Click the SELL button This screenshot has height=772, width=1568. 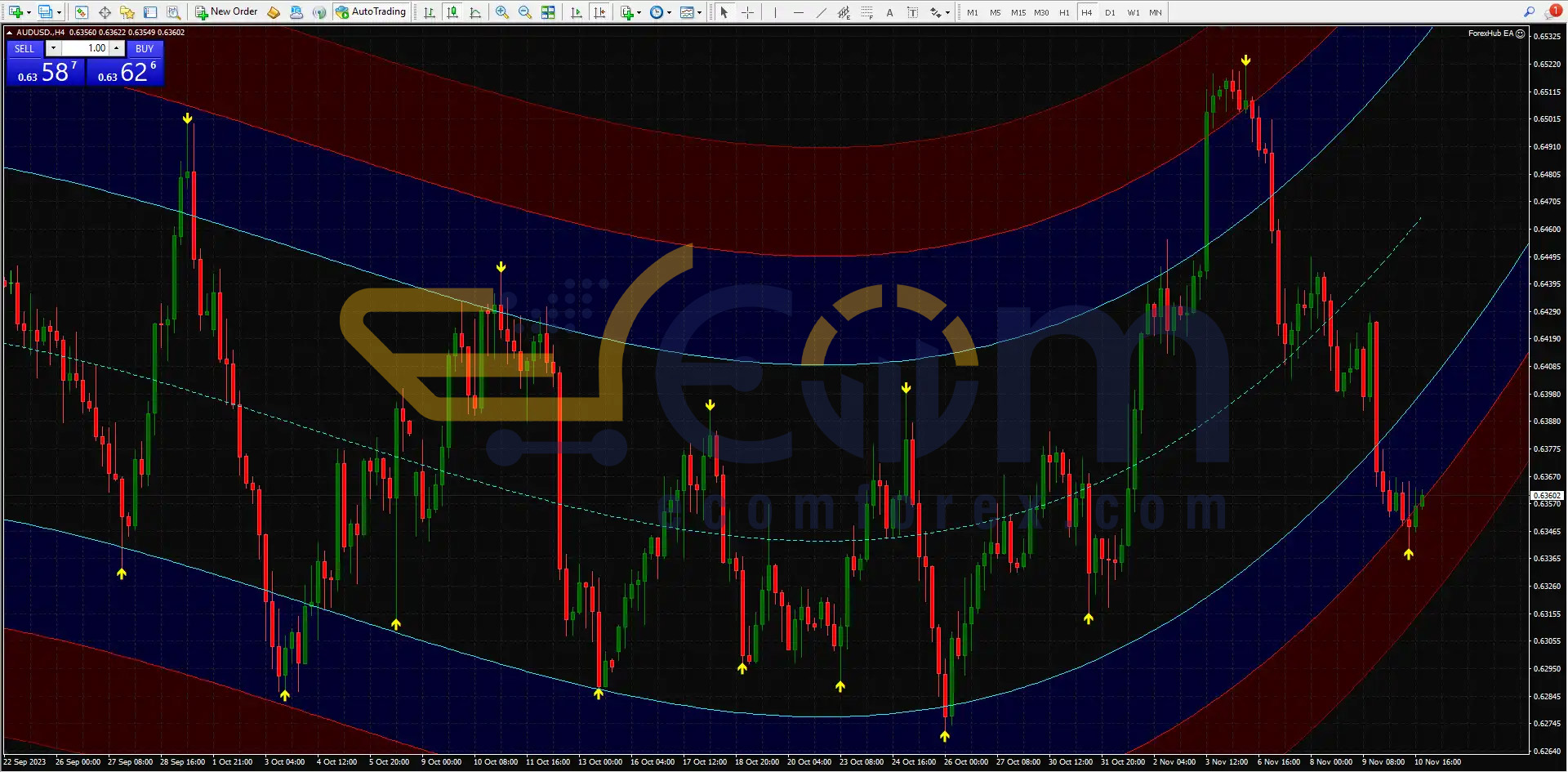[x=24, y=49]
